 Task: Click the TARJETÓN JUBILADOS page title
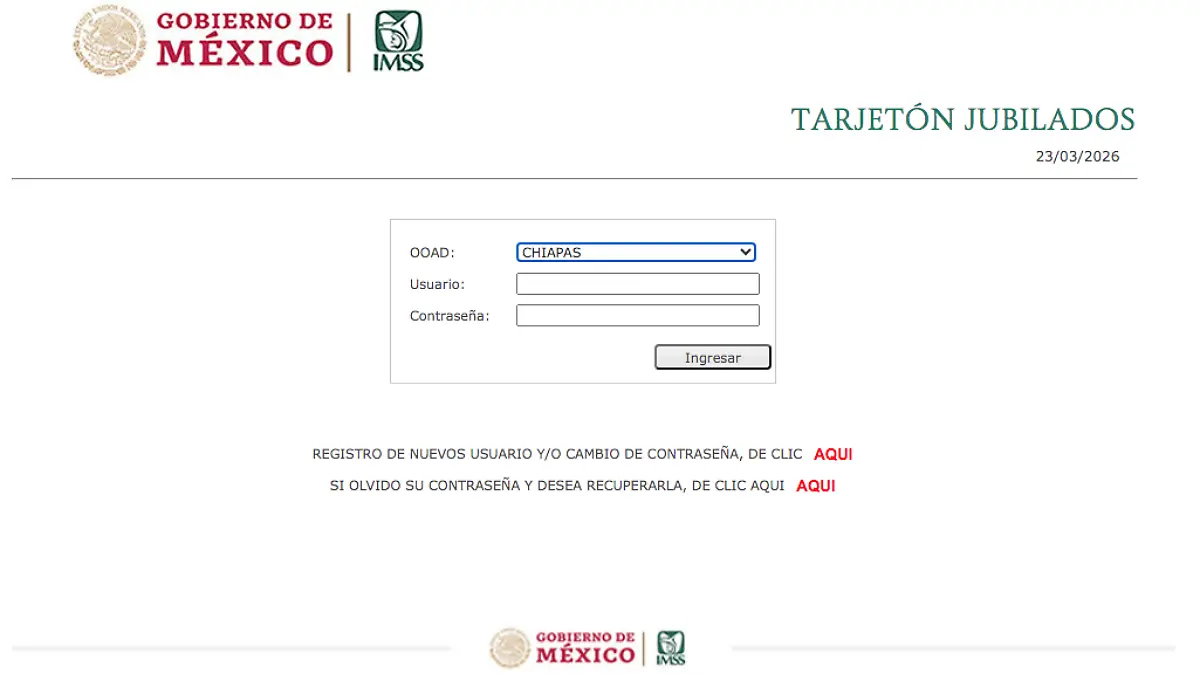(x=962, y=120)
